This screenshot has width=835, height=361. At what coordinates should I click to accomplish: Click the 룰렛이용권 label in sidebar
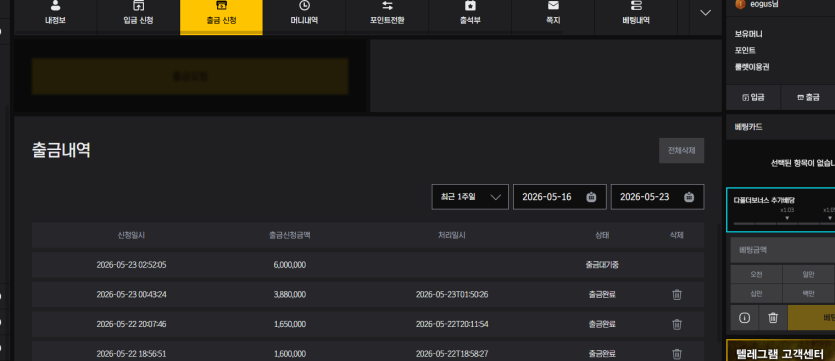pyautogui.click(x=751, y=67)
